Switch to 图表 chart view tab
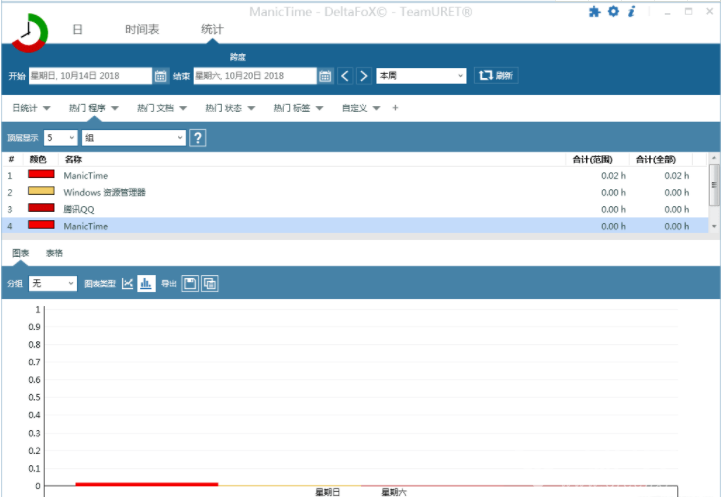This screenshot has width=722, height=497. [21, 253]
